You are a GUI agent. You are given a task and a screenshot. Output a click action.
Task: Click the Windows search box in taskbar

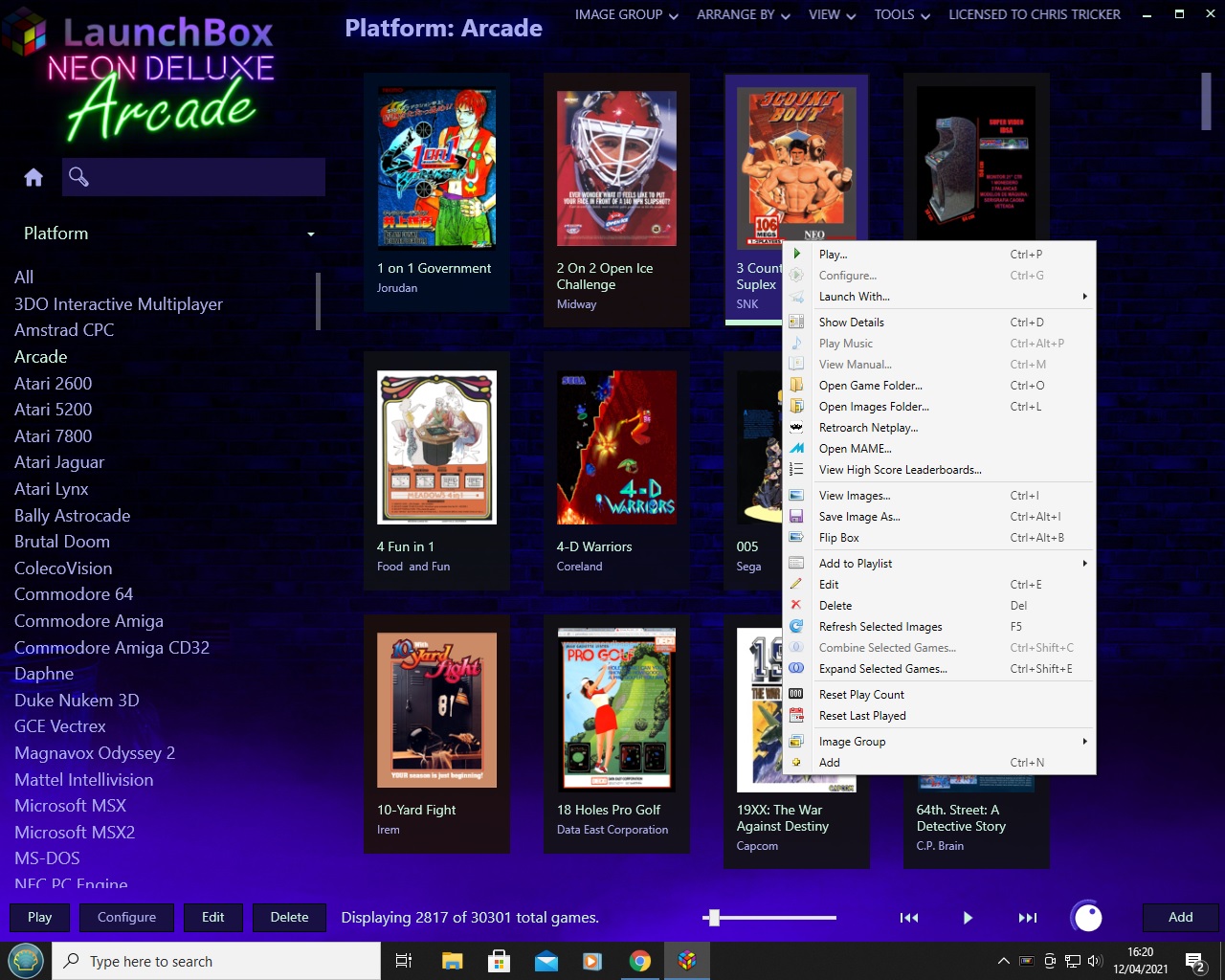tap(216, 961)
